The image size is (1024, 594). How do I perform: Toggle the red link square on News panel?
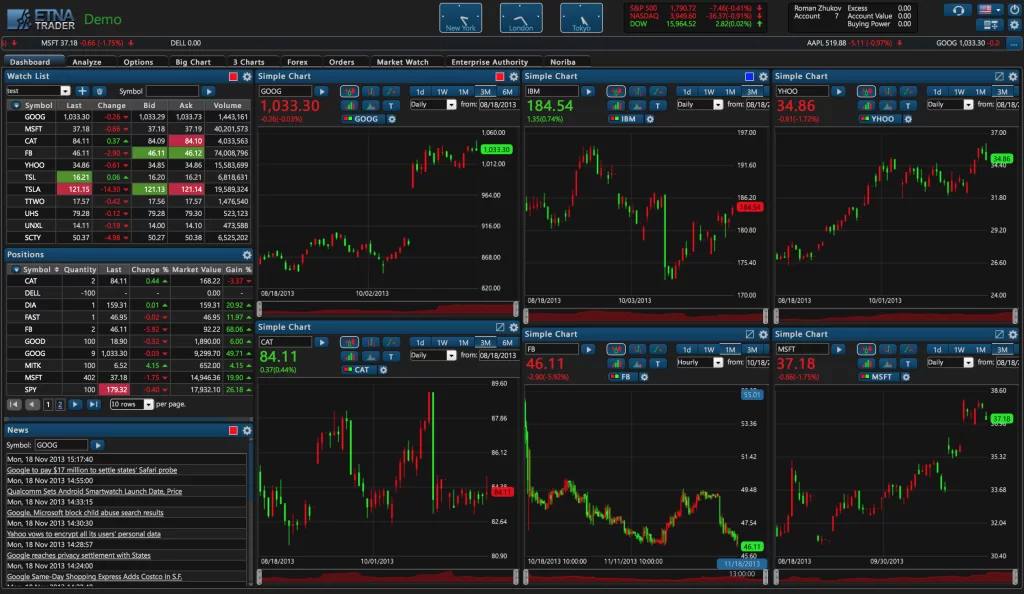pos(233,430)
